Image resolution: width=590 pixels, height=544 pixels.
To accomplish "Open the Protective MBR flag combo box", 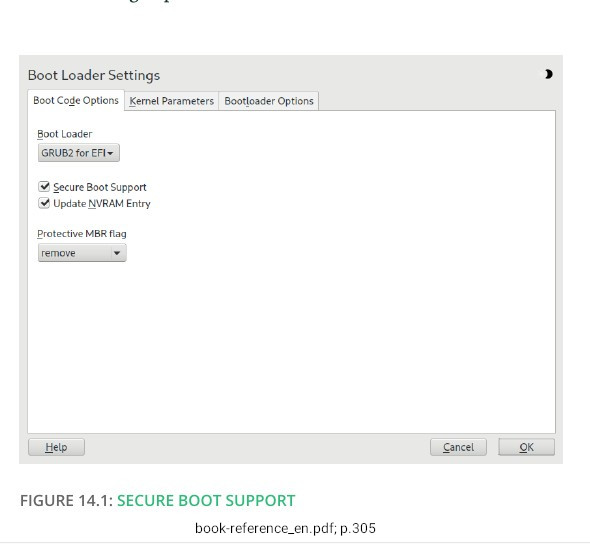I will tap(82, 253).
